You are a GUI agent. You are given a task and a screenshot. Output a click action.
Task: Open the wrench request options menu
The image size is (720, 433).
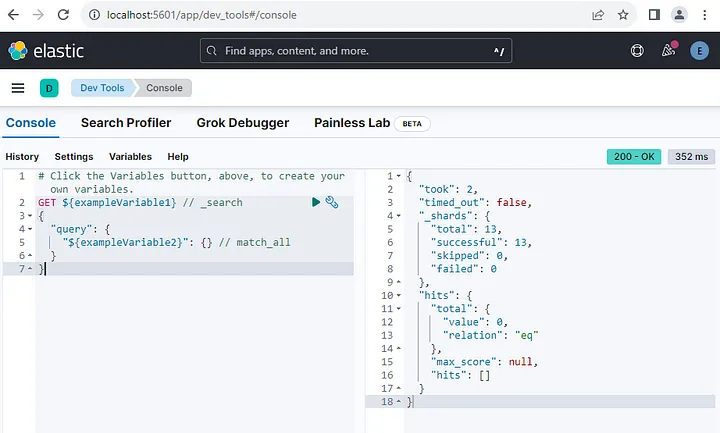[332, 202]
